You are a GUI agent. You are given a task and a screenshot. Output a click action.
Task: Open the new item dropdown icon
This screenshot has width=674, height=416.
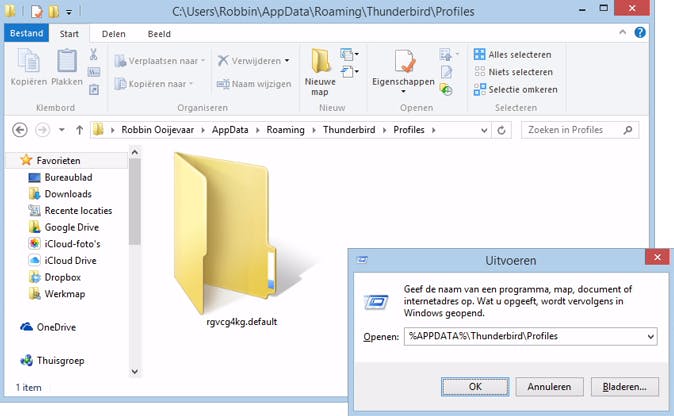tap(349, 54)
